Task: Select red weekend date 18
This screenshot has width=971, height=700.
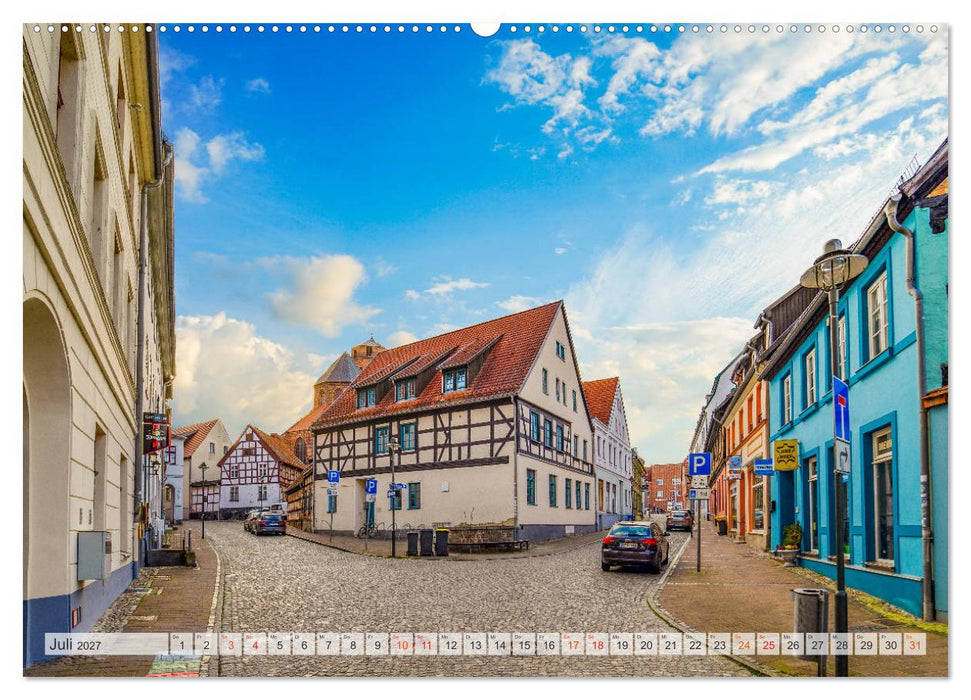Action: (x=598, y=644)
